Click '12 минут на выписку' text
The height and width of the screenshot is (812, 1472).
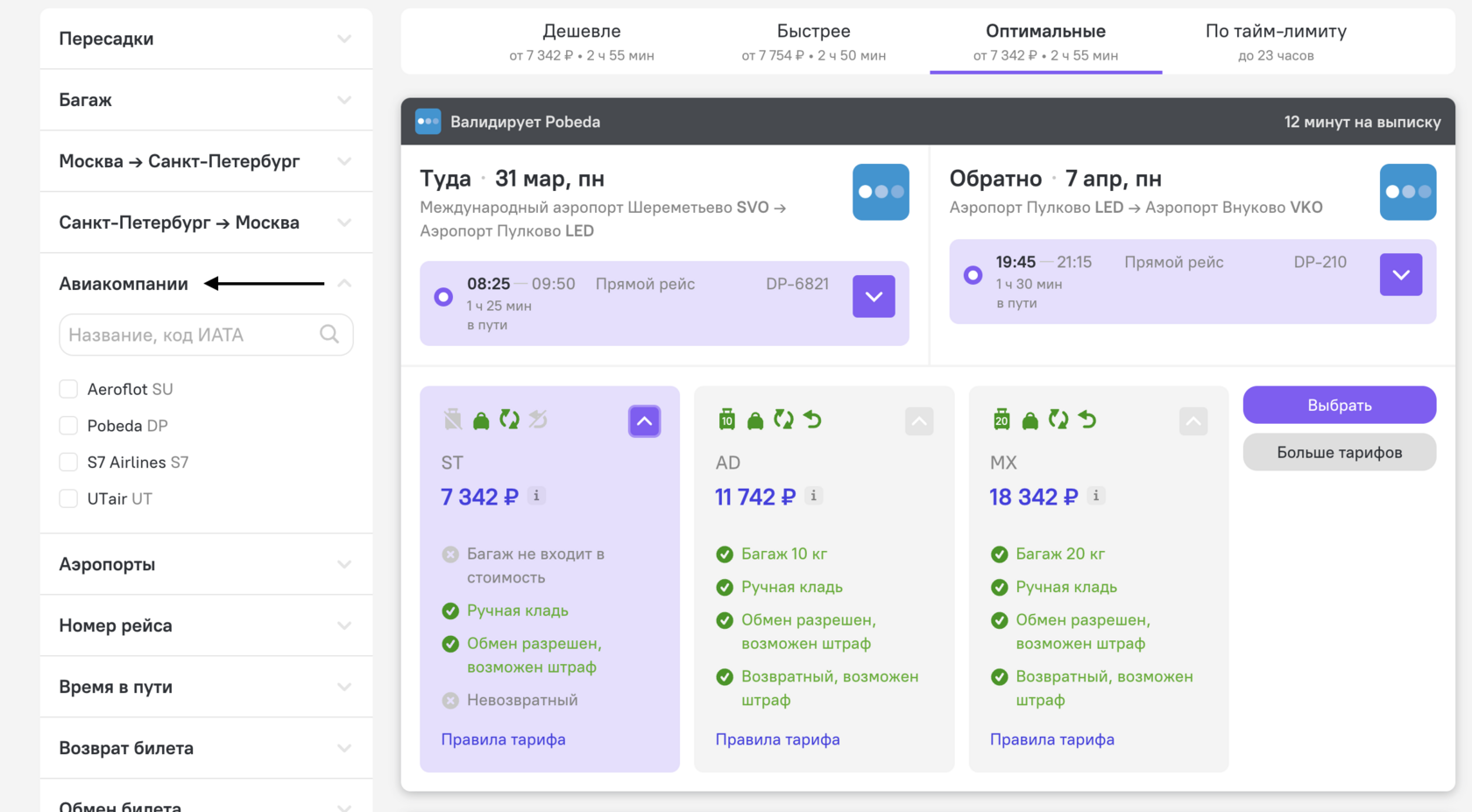pos(1362,122)
